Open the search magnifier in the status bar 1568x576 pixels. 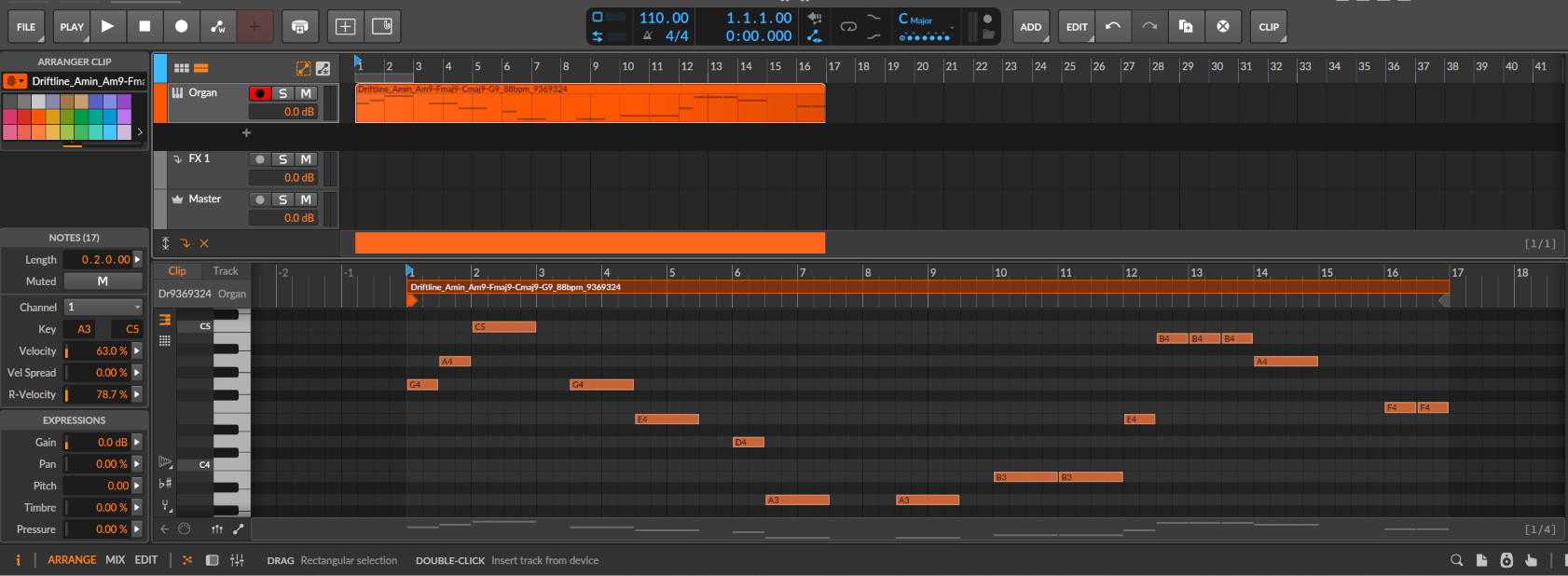coord(1456,560)
